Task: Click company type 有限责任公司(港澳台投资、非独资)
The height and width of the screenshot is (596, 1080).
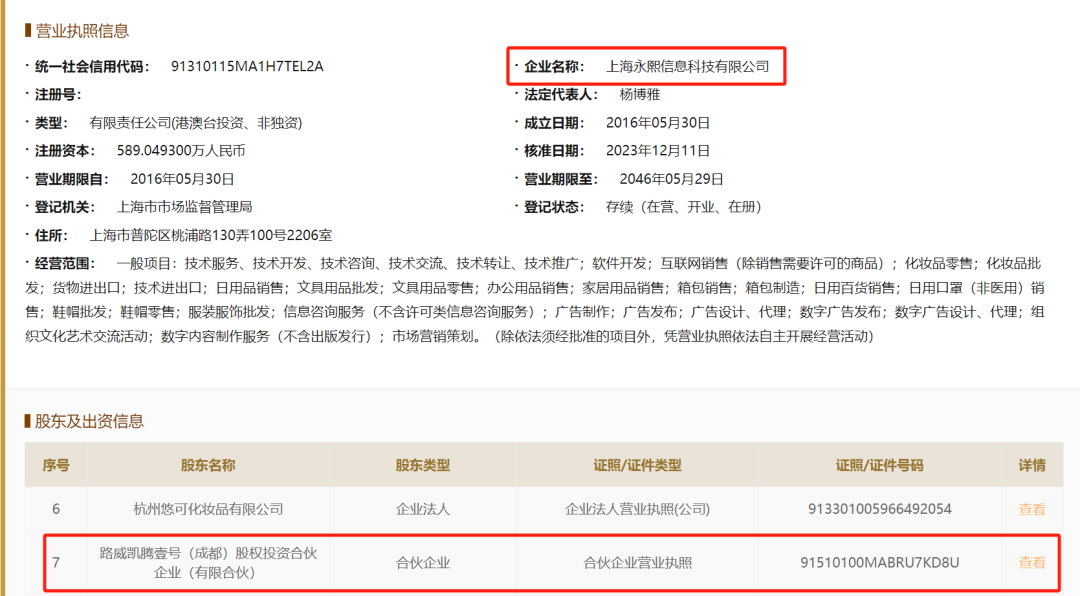Action: [x=196, y=123]
